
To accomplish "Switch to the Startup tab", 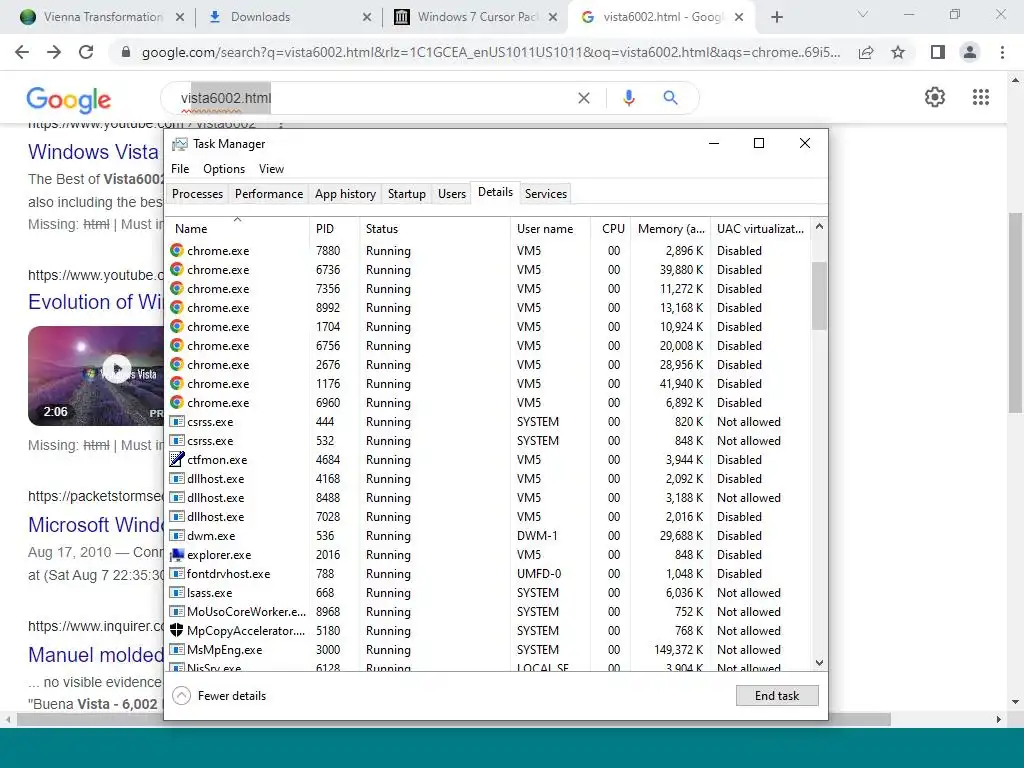I will 406,193.
